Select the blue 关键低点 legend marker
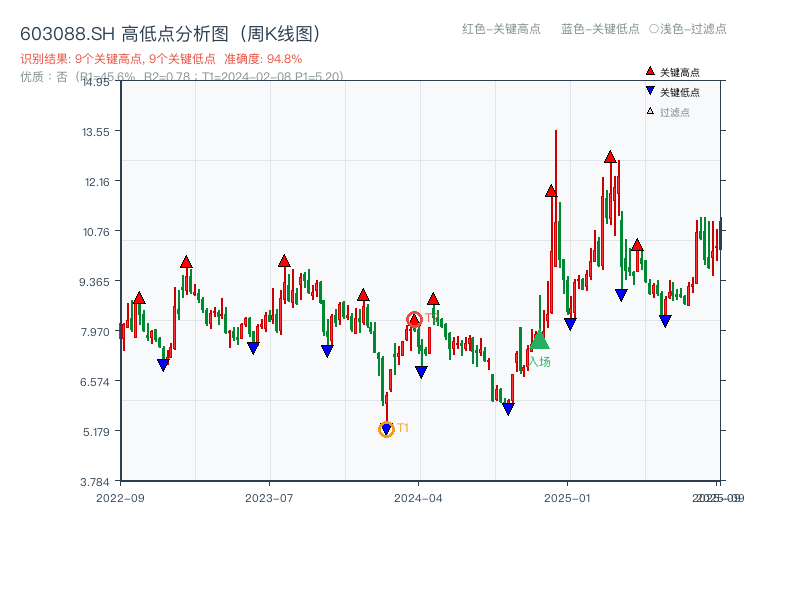The height and width of the screenshot is (600, 800). pos(648,89)
